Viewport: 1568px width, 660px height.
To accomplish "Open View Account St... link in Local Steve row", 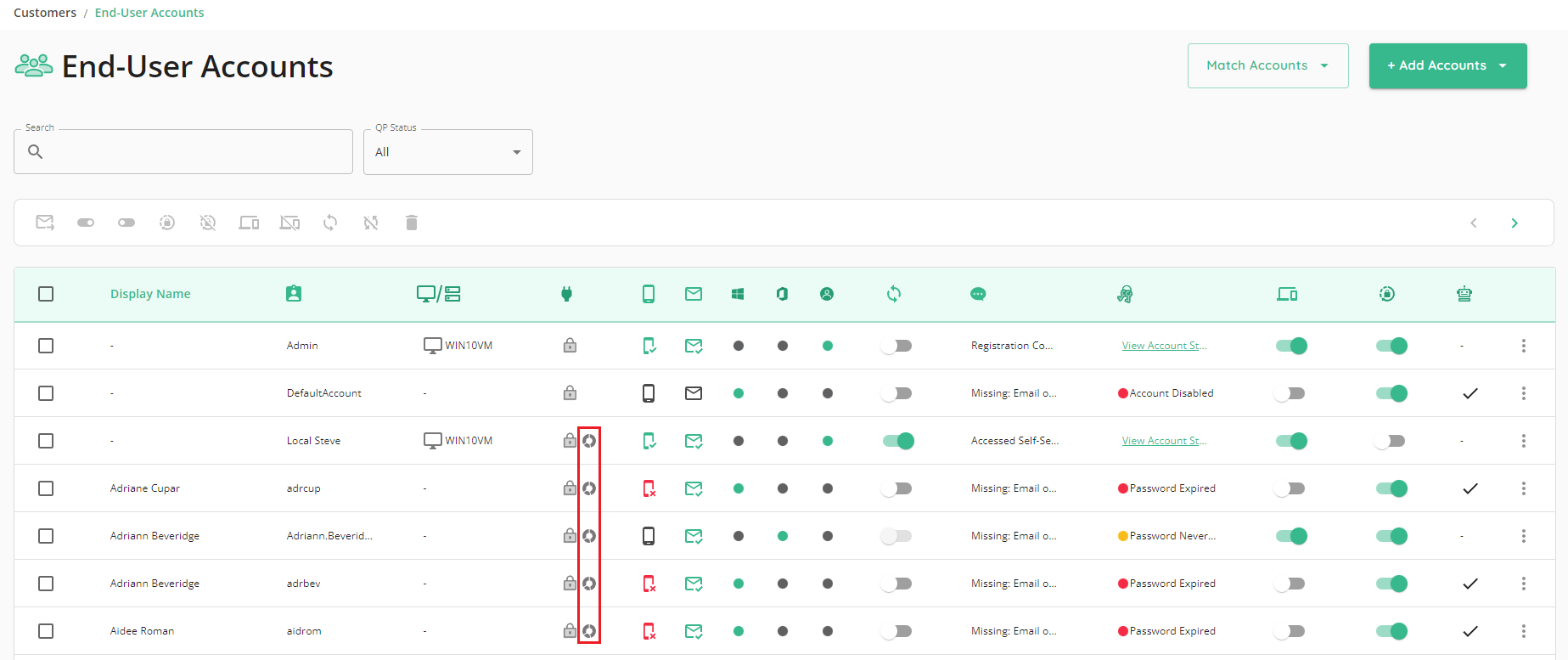I will tap(1164, 441).
